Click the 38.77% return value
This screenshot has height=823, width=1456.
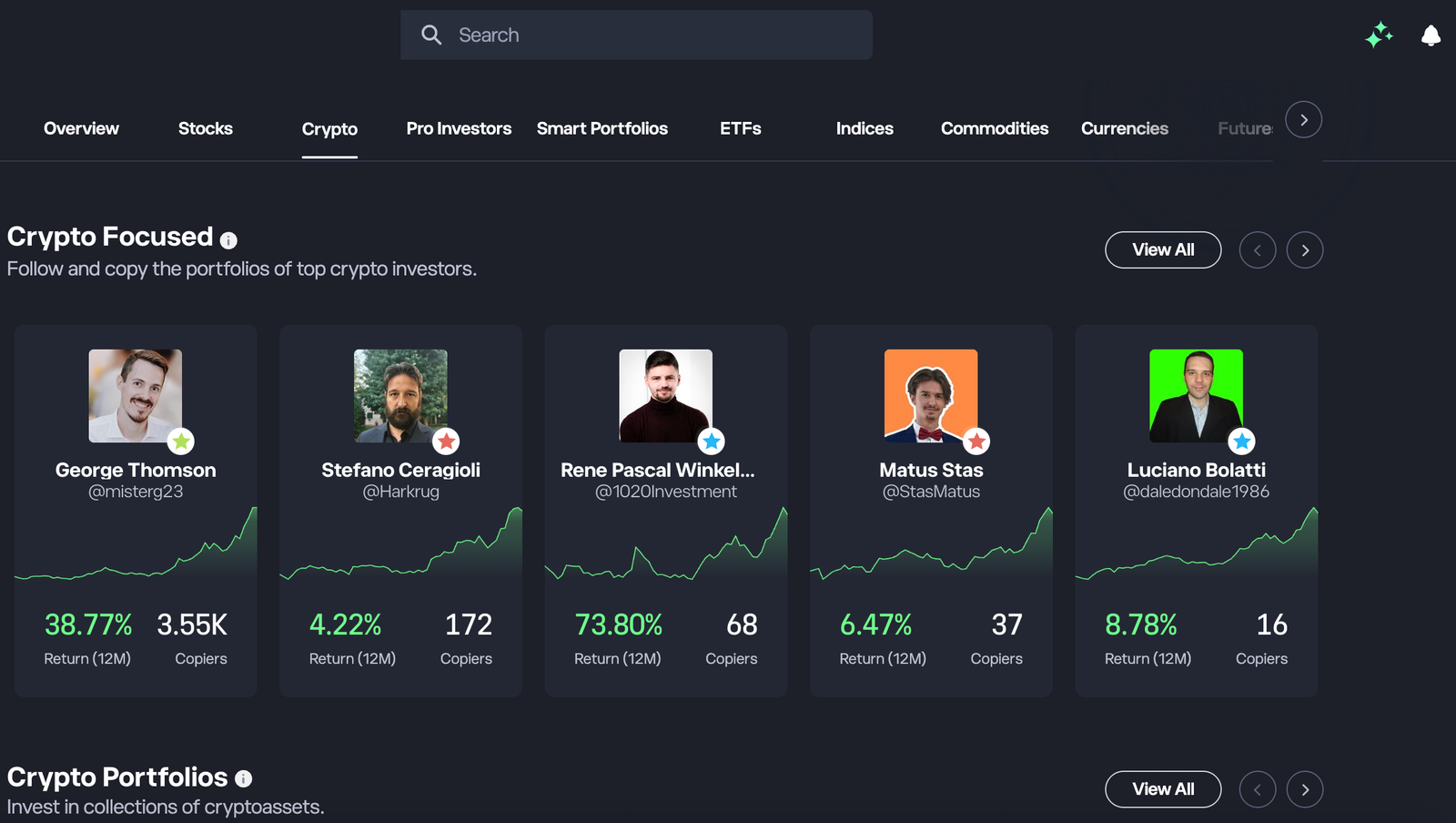tap(88, 625)
